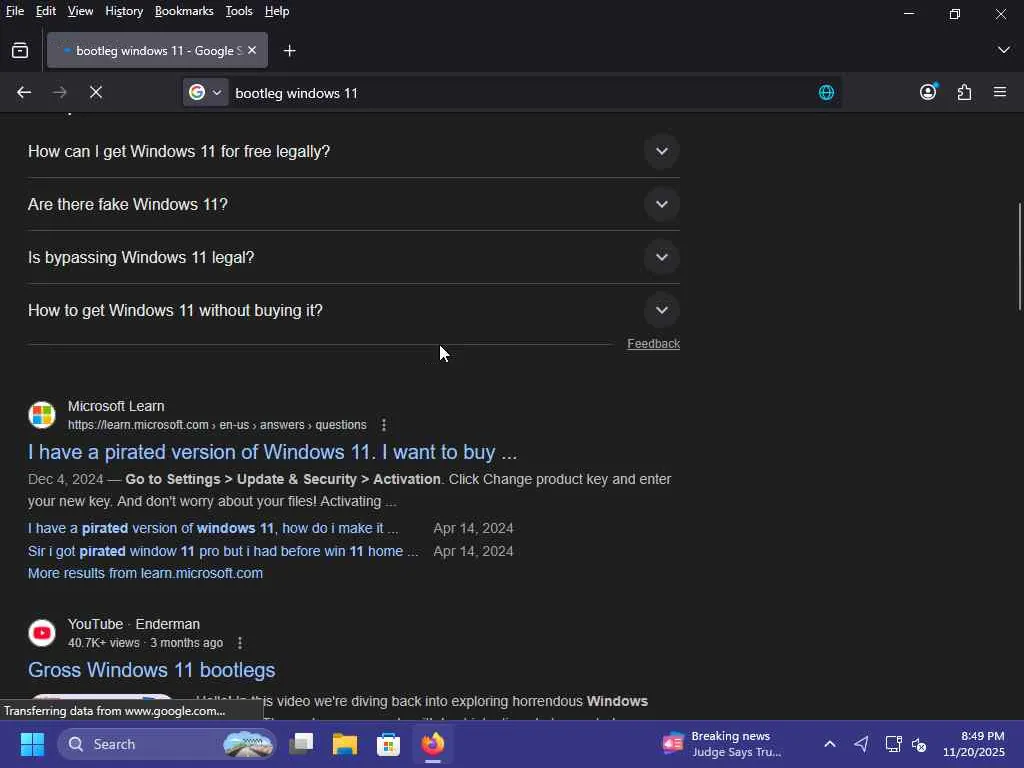Open 'how do i make it' sublink
The image size is (1024, 768).
click(x=213, y=528)
